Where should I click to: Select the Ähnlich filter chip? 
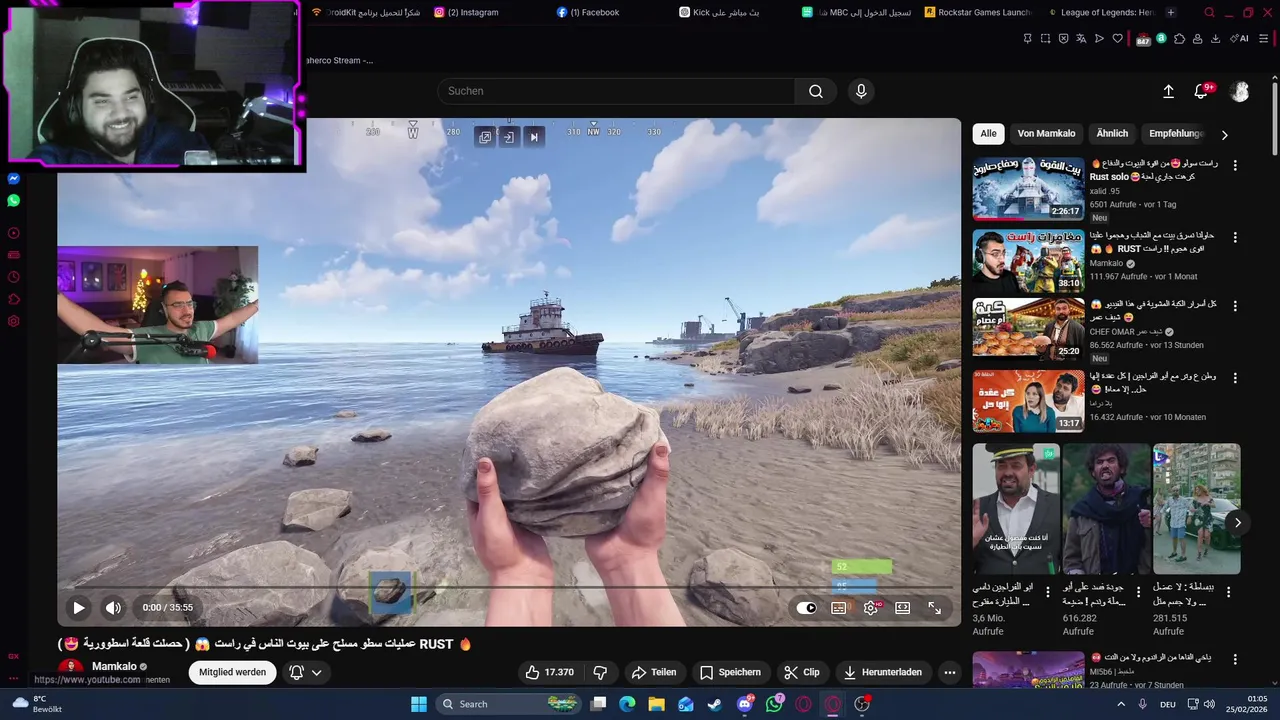pyautogui.click(x=1112, y=134)
